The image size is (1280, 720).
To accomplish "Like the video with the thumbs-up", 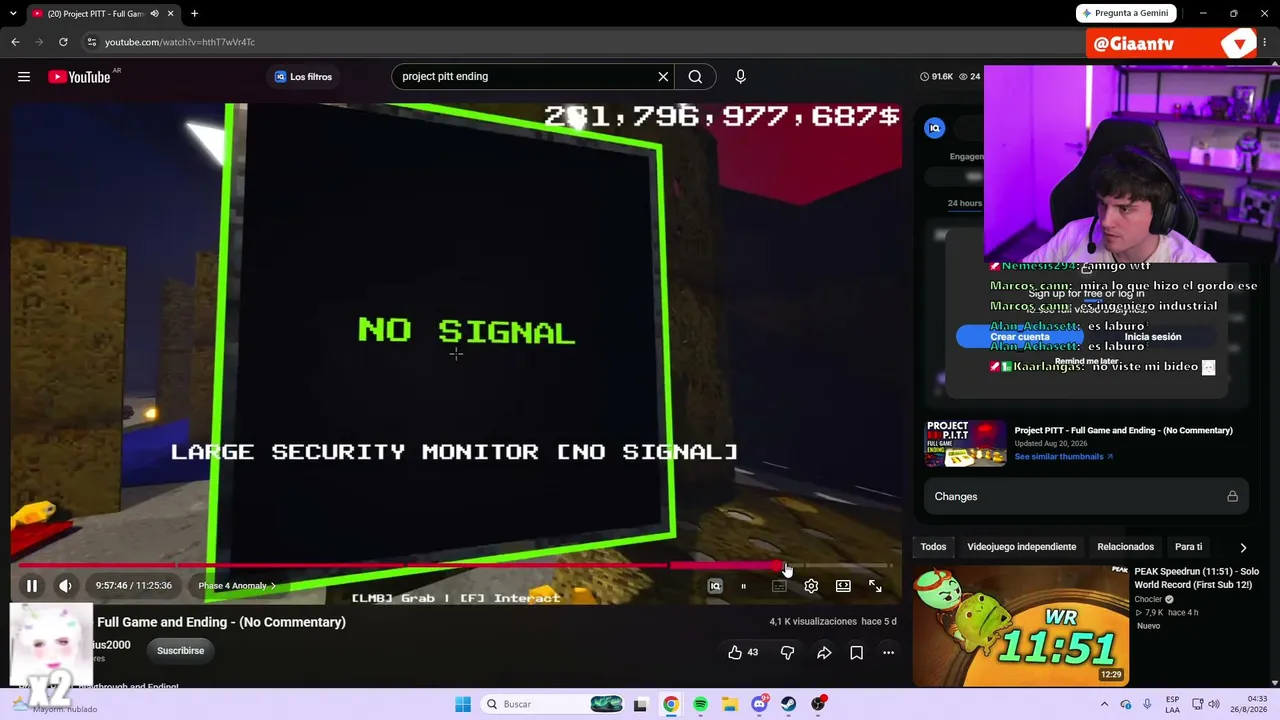I will 742,653.
